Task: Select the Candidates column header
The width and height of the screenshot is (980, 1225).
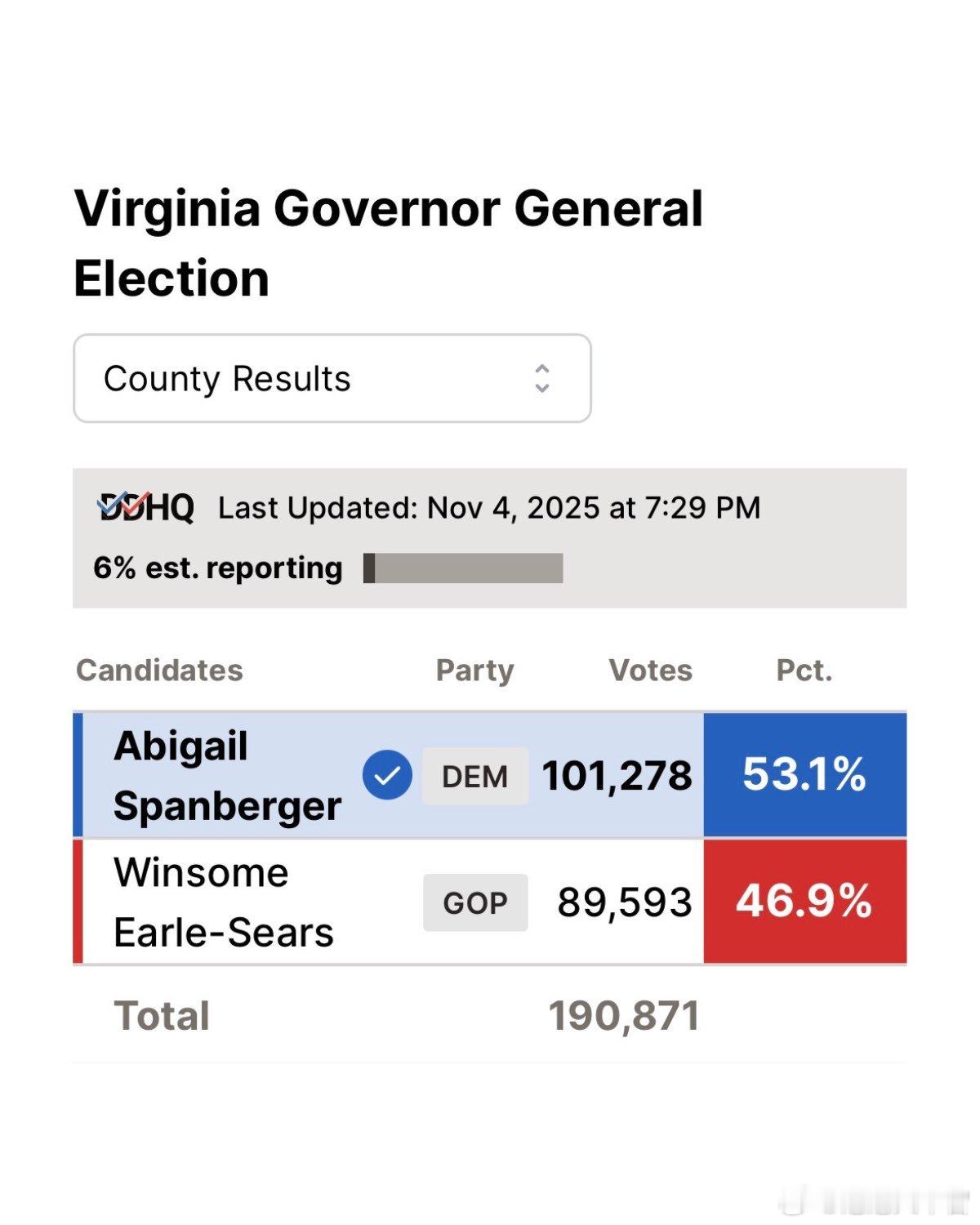Action: click(x=159, y=670)
